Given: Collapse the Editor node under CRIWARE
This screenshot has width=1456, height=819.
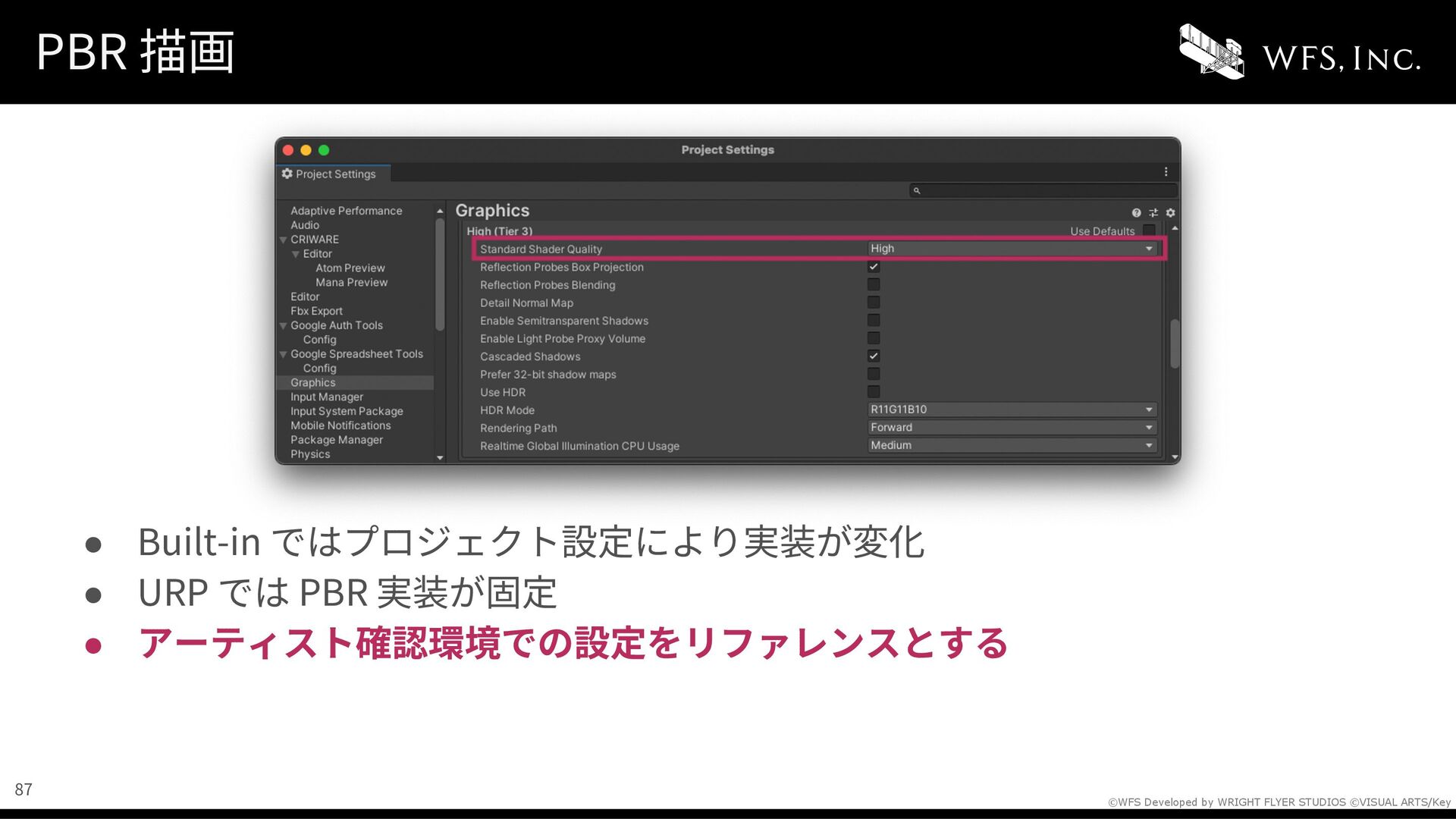Looking at the screenshot, I should tap(296, 254).
